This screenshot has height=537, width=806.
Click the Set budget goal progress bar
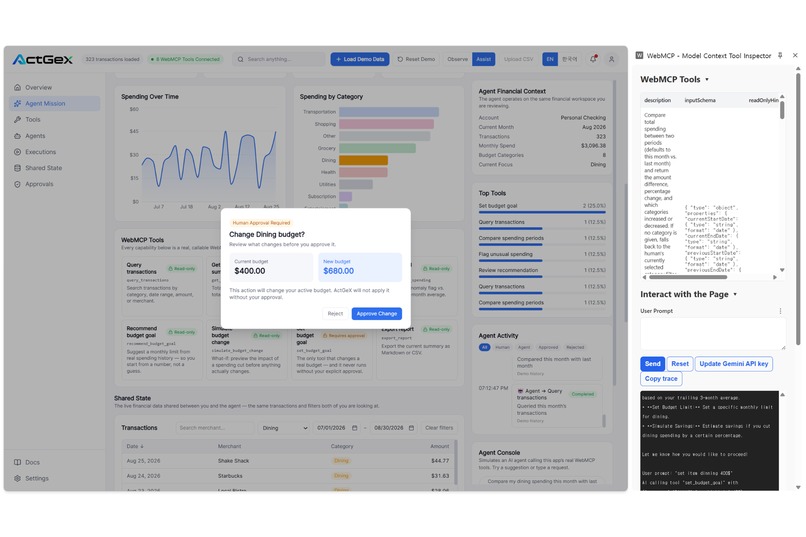(x=542, y=212)
